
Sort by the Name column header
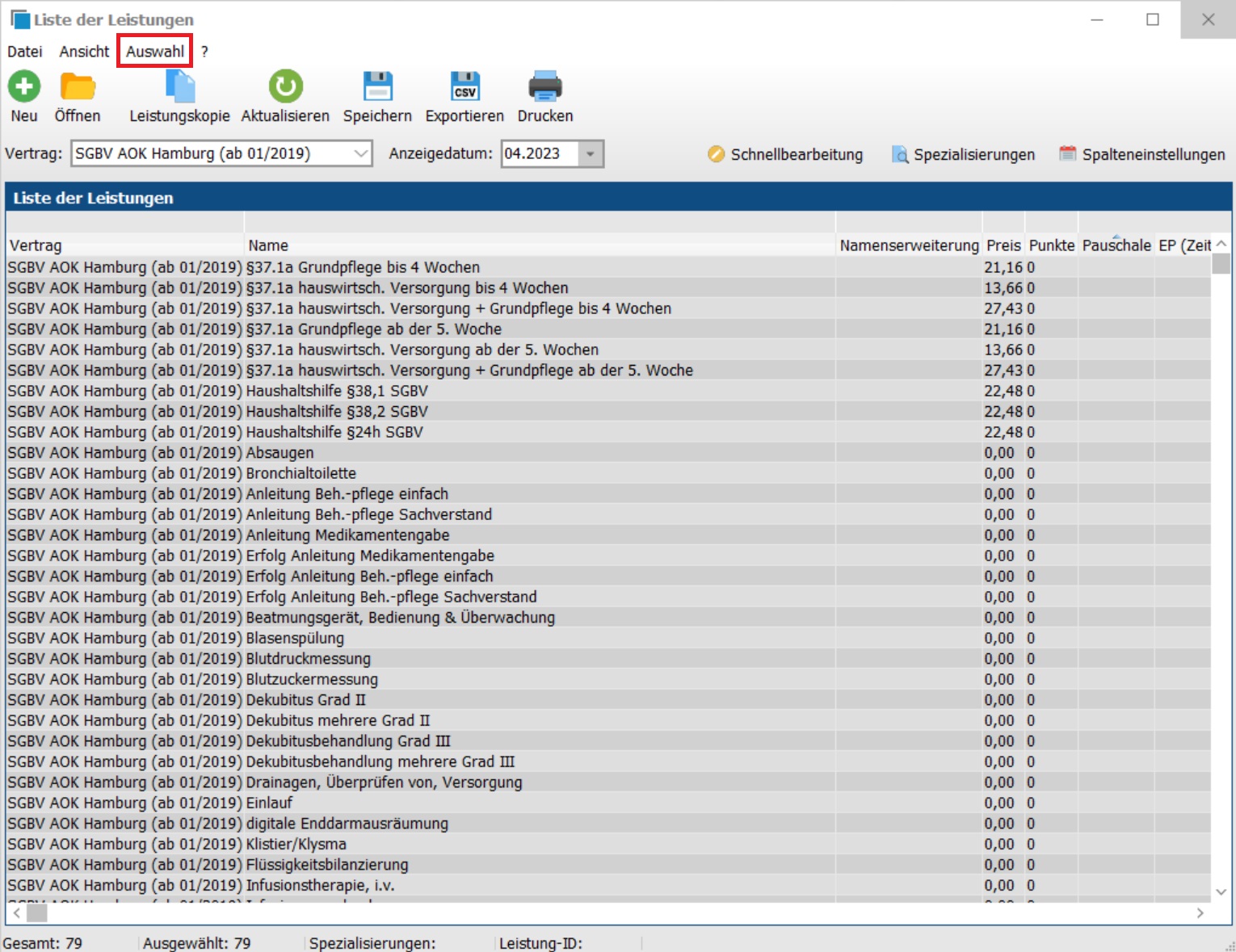coord(540,245)
